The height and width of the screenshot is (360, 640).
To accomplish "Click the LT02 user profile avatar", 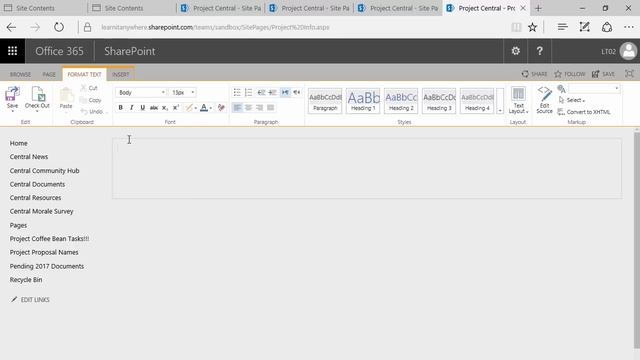I will (x=629, y=51).
